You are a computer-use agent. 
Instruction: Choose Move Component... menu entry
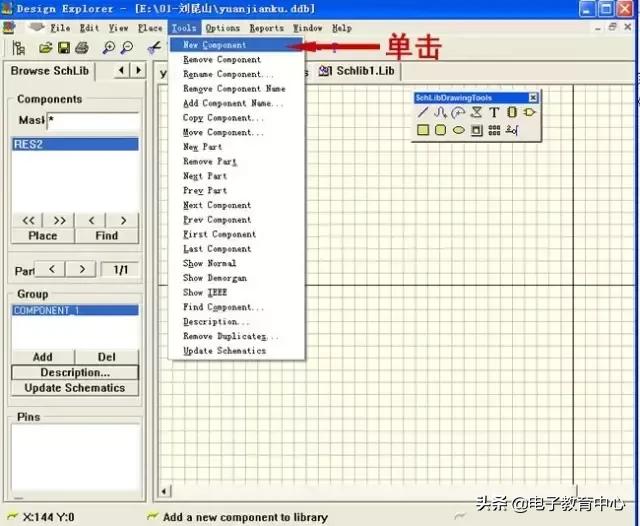tap(236, 133)
